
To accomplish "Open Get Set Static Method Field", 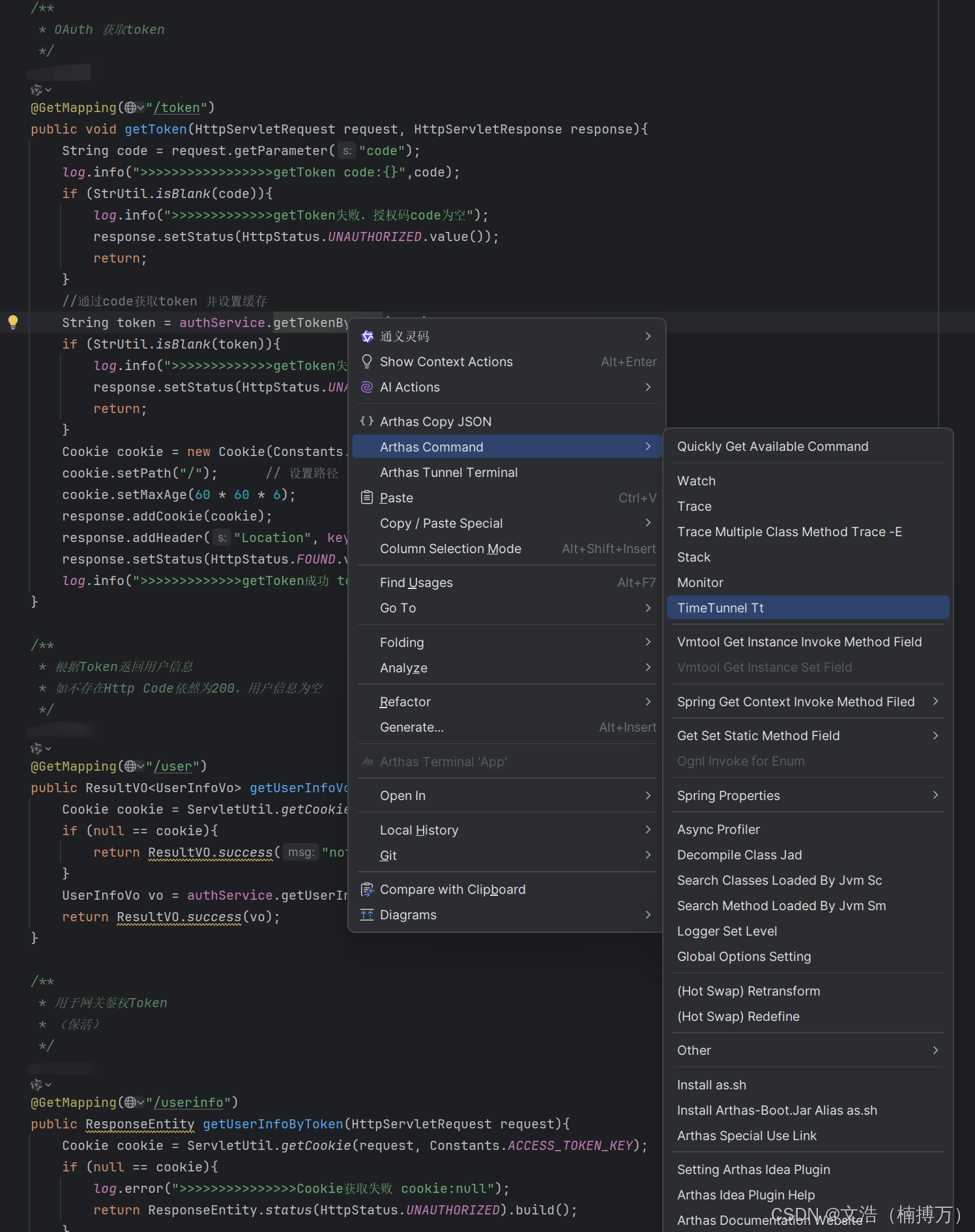I will click(x=808, y=736).
